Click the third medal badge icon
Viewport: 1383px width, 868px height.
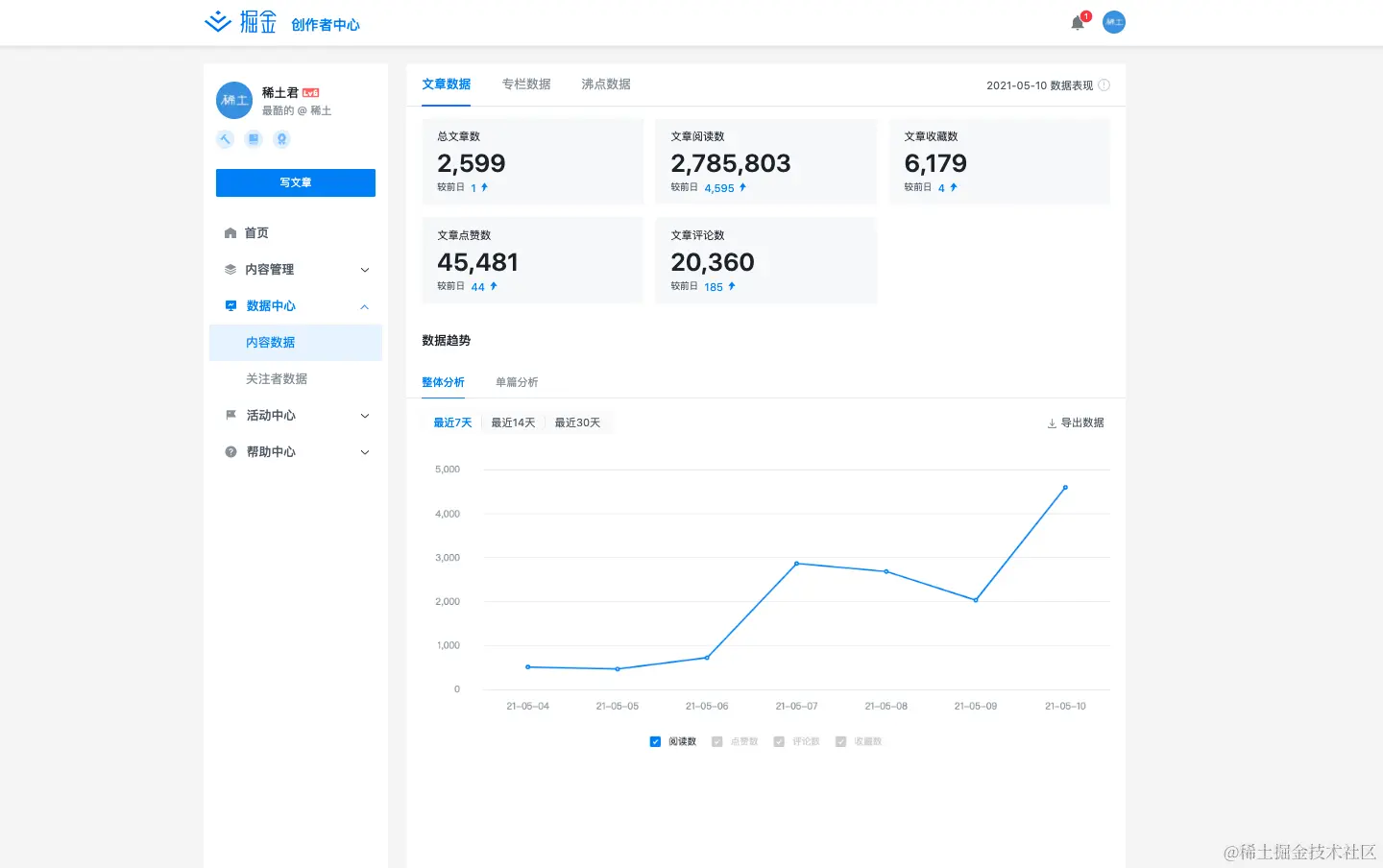coord(281,139)
